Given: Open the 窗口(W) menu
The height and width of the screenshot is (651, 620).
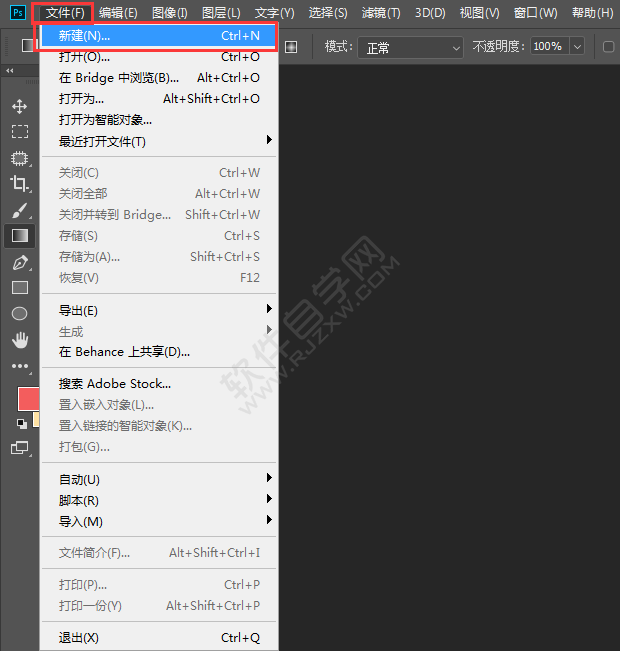Looking at the screenshot, I should coord(535,13).
